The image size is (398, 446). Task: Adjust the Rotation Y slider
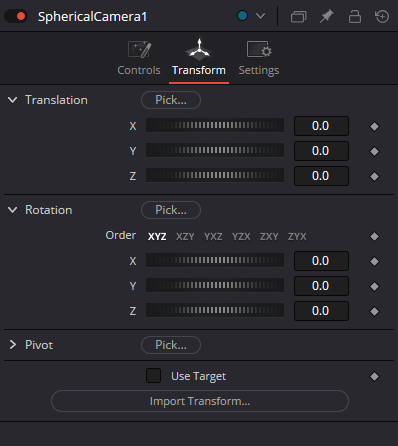click(215, 285)
